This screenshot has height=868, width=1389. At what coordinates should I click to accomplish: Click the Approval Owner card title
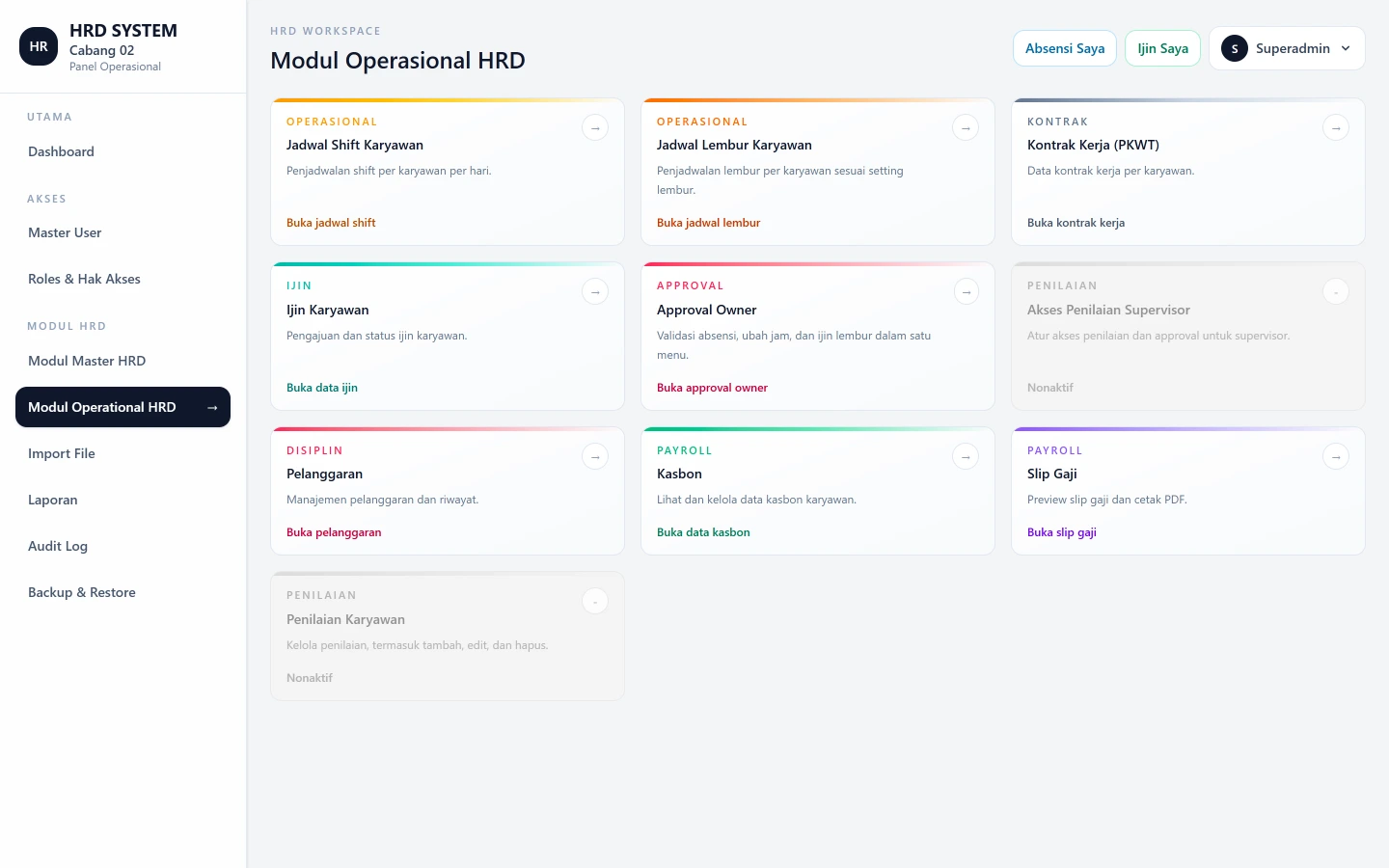coord(707,310)
